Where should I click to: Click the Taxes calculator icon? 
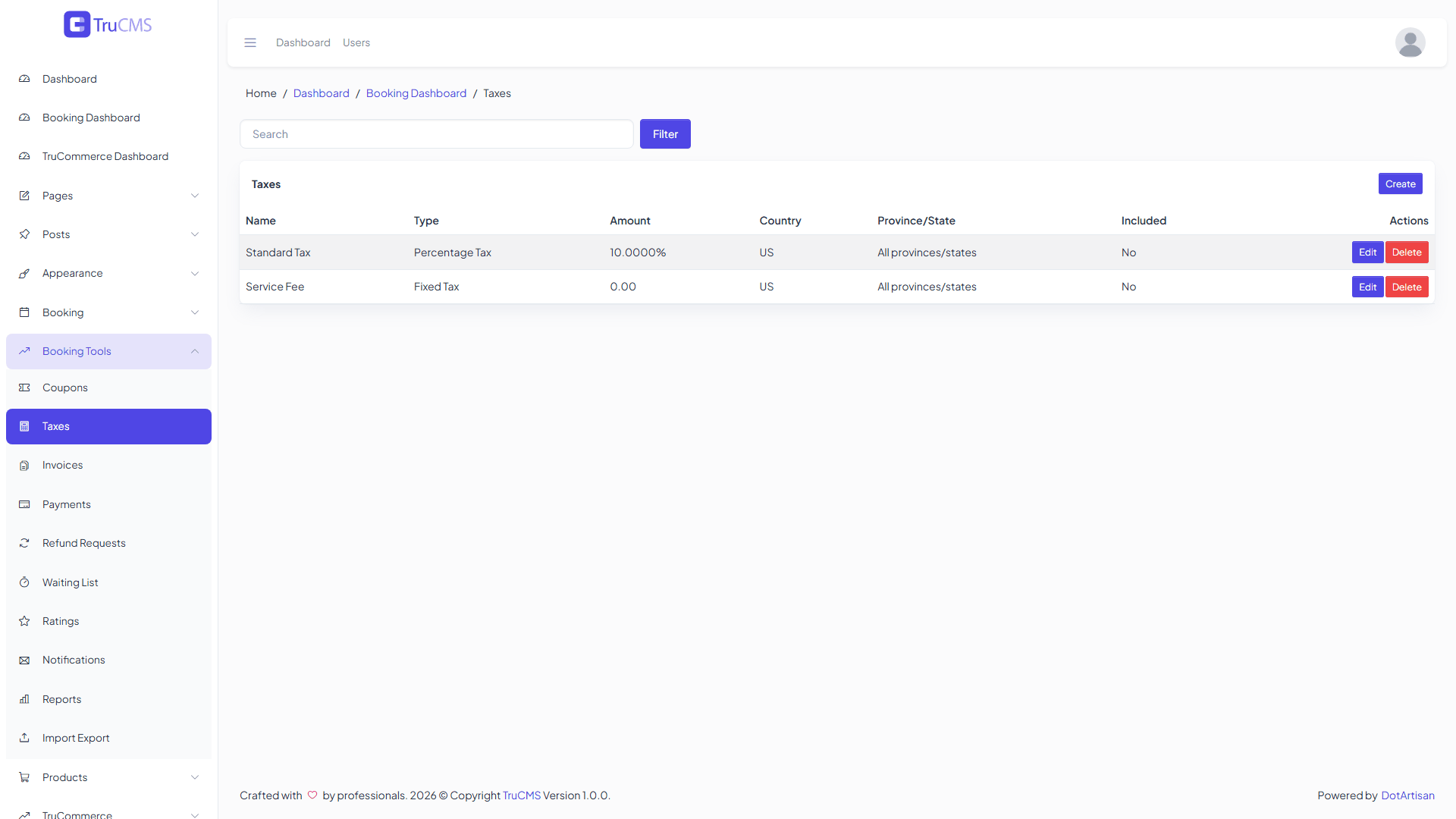24,426
